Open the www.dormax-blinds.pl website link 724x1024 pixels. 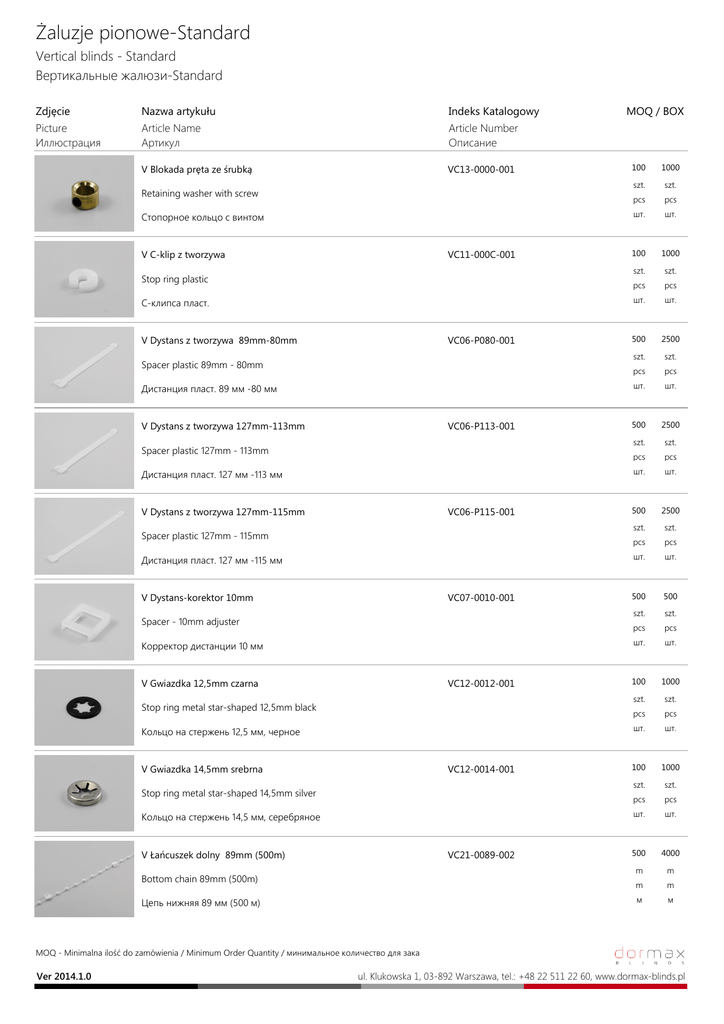point(640,976)
